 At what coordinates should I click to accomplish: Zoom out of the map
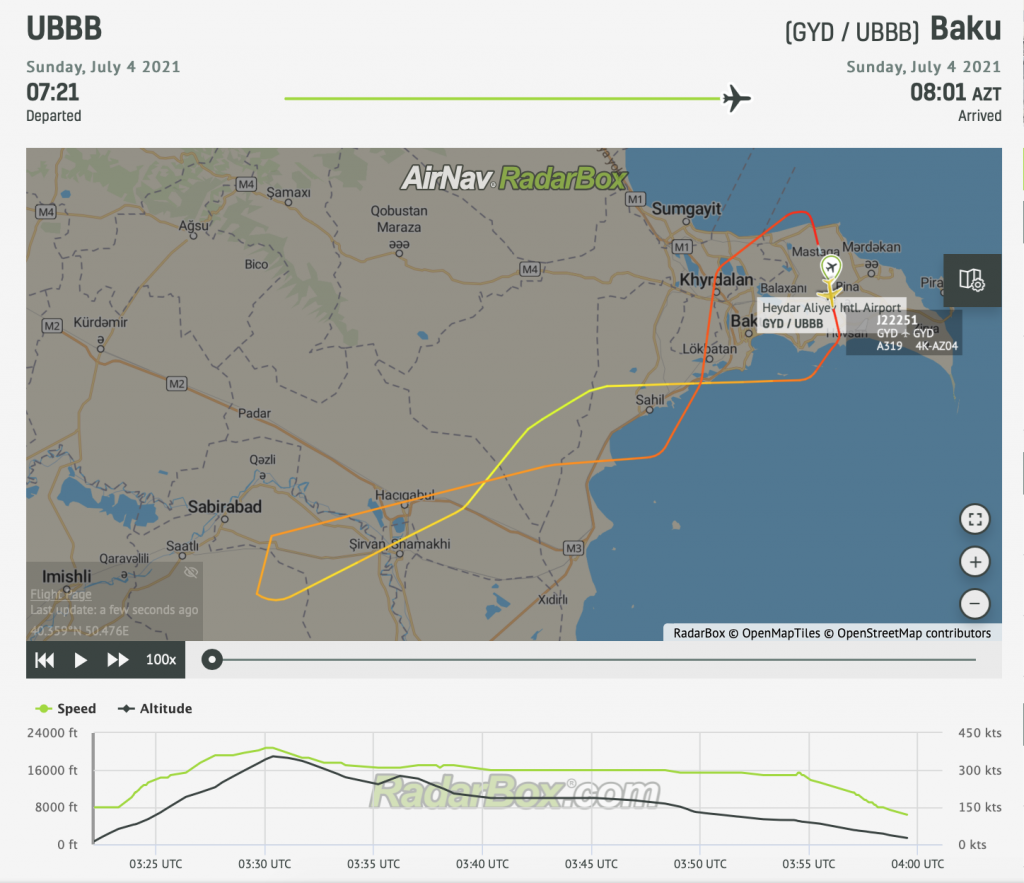974,604
